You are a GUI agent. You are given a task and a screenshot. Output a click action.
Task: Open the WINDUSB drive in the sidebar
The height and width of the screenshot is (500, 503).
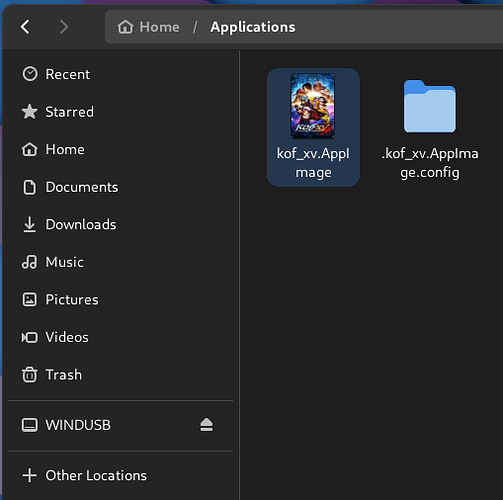(120, 425)
